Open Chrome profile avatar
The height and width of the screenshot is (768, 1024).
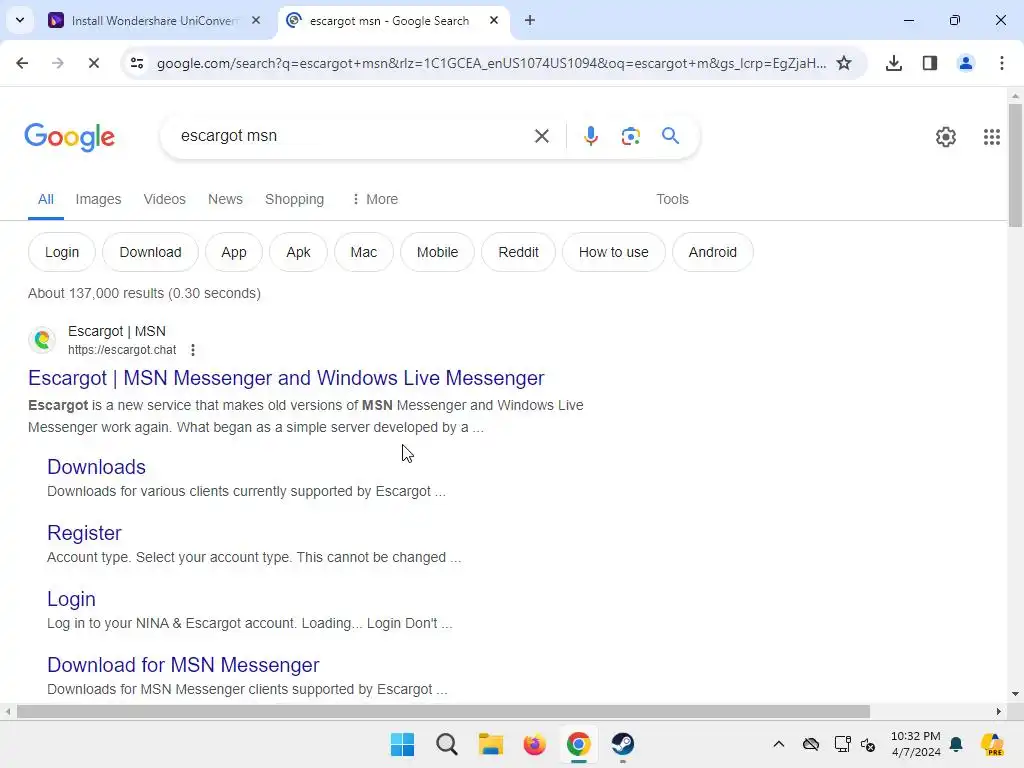966,63
